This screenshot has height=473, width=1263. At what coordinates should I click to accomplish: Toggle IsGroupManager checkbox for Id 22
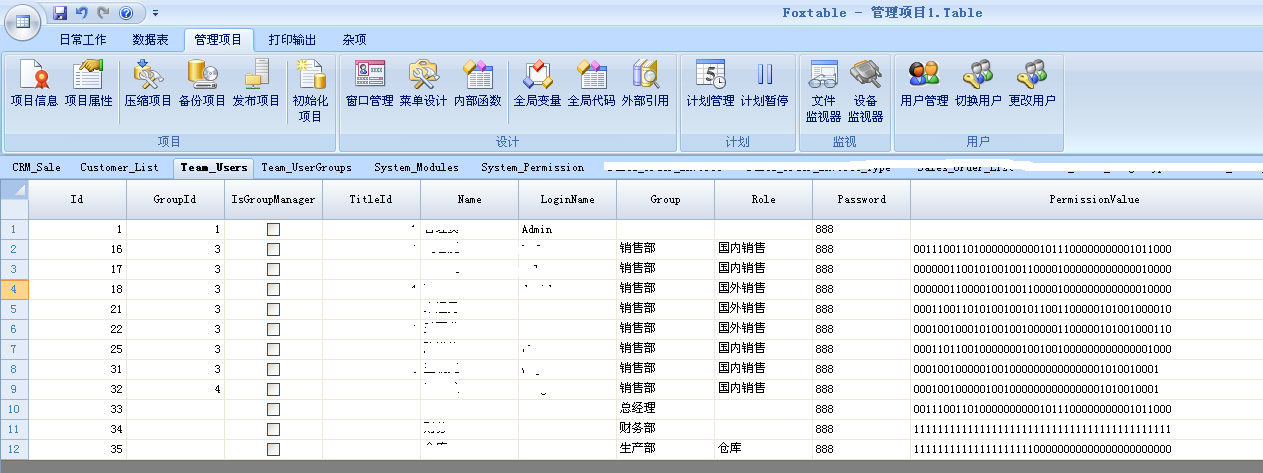[273, 329]
